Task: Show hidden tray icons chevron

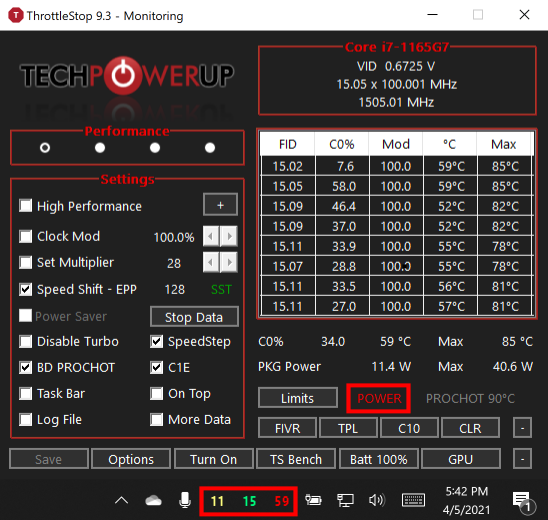Action: click(x=122, y=501)
